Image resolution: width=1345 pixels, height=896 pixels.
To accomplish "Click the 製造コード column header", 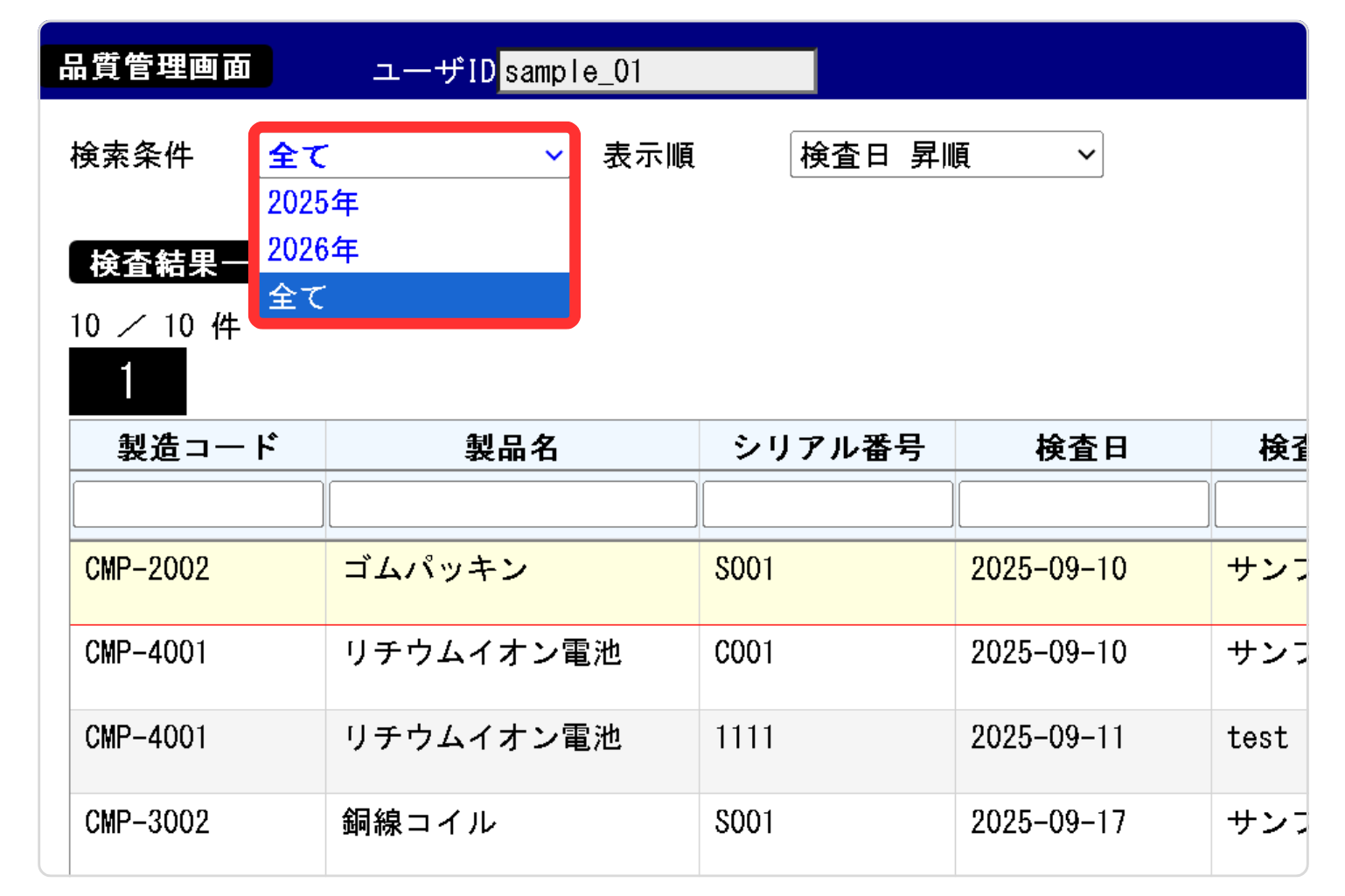I will pos(198,447).
